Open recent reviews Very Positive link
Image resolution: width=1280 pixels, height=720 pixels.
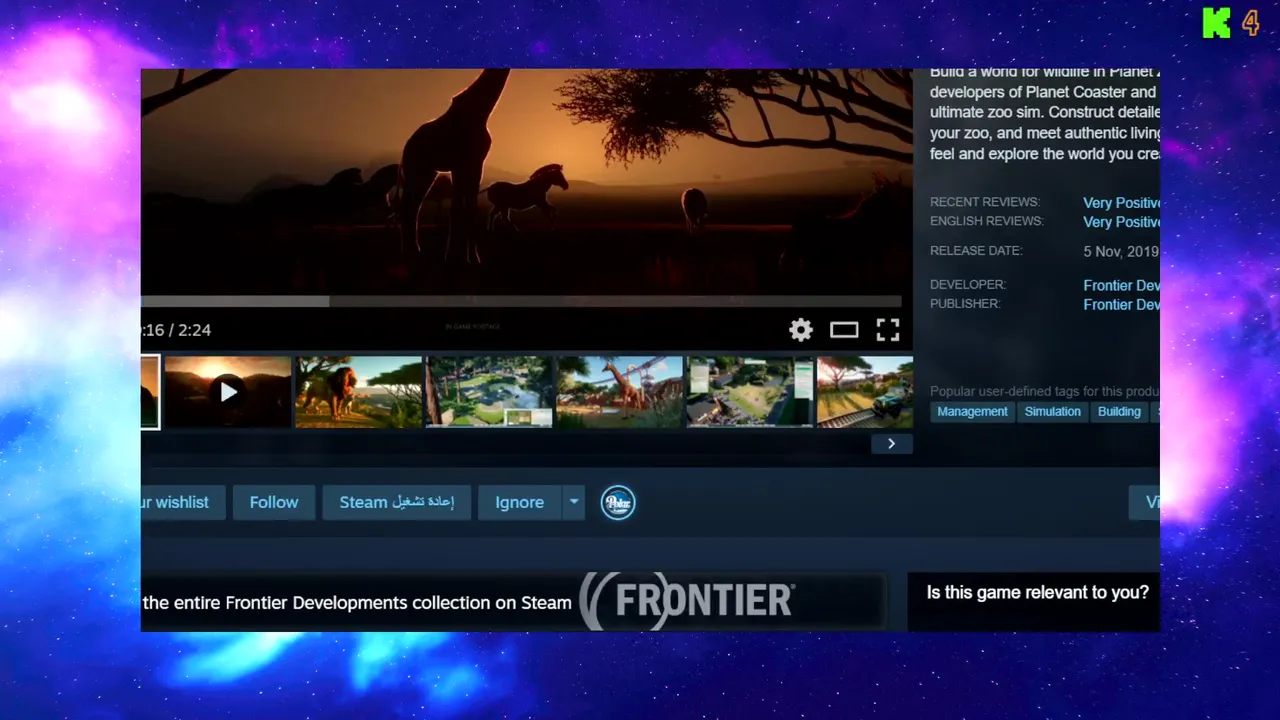(1121, 203)
